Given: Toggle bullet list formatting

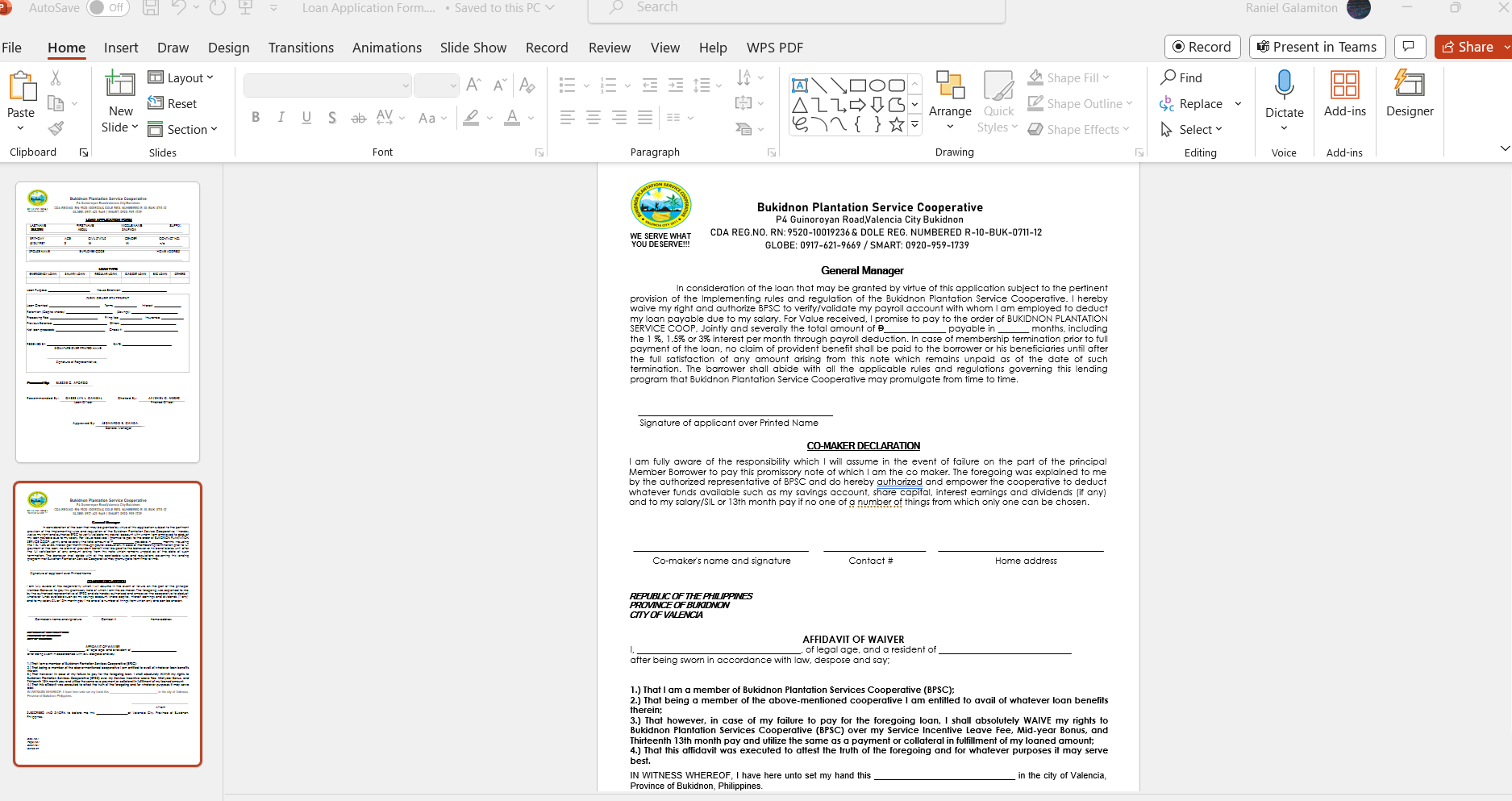Looking at the screenshot, I should [x=569, y=84].
